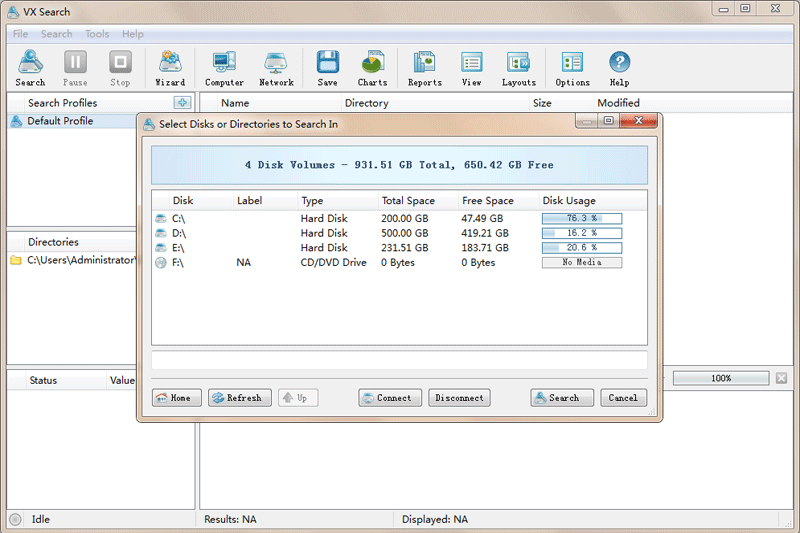Open the Charts toolbar icon
Viewport: 800px width, 533px height.
(x=373, y=68)
